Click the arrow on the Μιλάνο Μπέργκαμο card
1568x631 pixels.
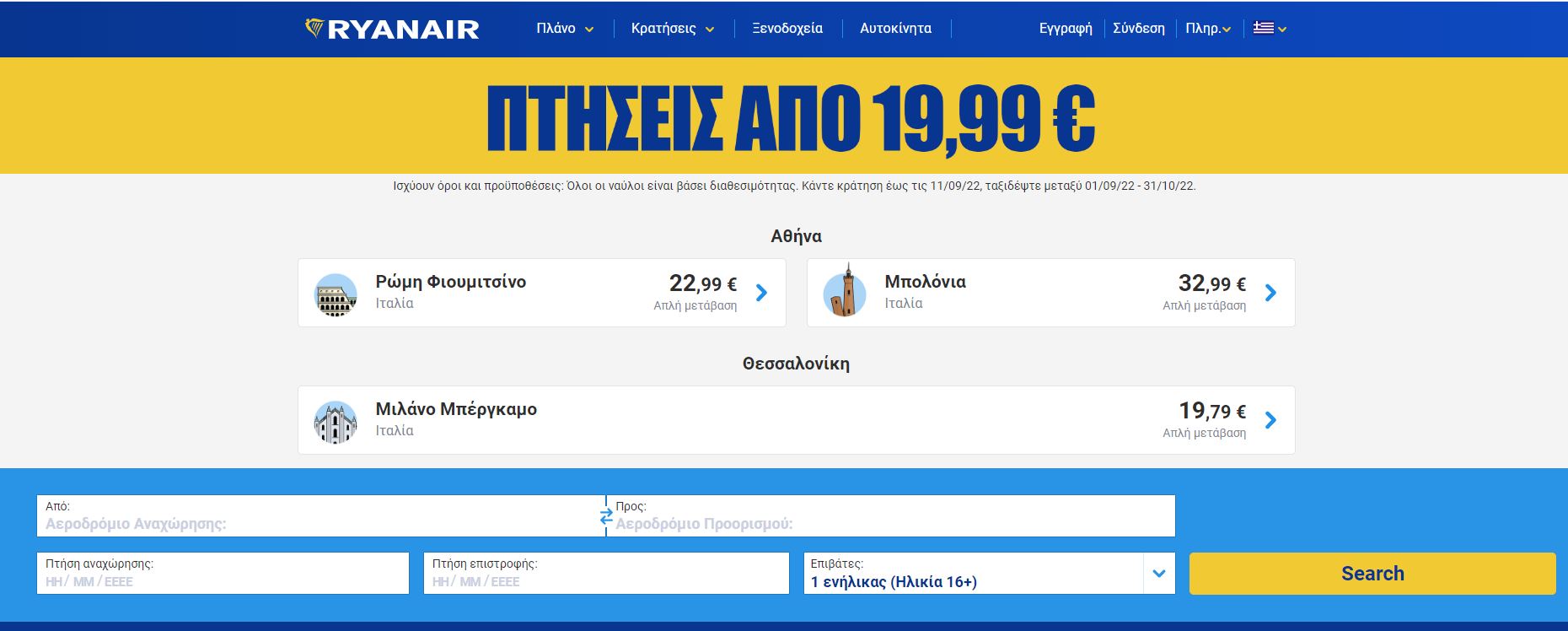pyautogui.click(x=1271, y=420)
